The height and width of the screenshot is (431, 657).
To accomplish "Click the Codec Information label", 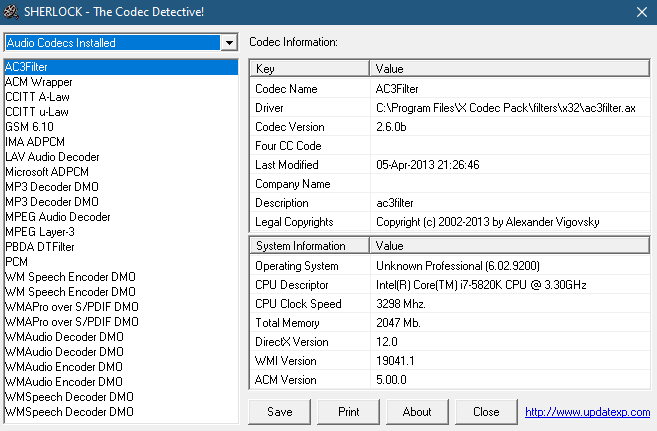I will click(293, 42).
